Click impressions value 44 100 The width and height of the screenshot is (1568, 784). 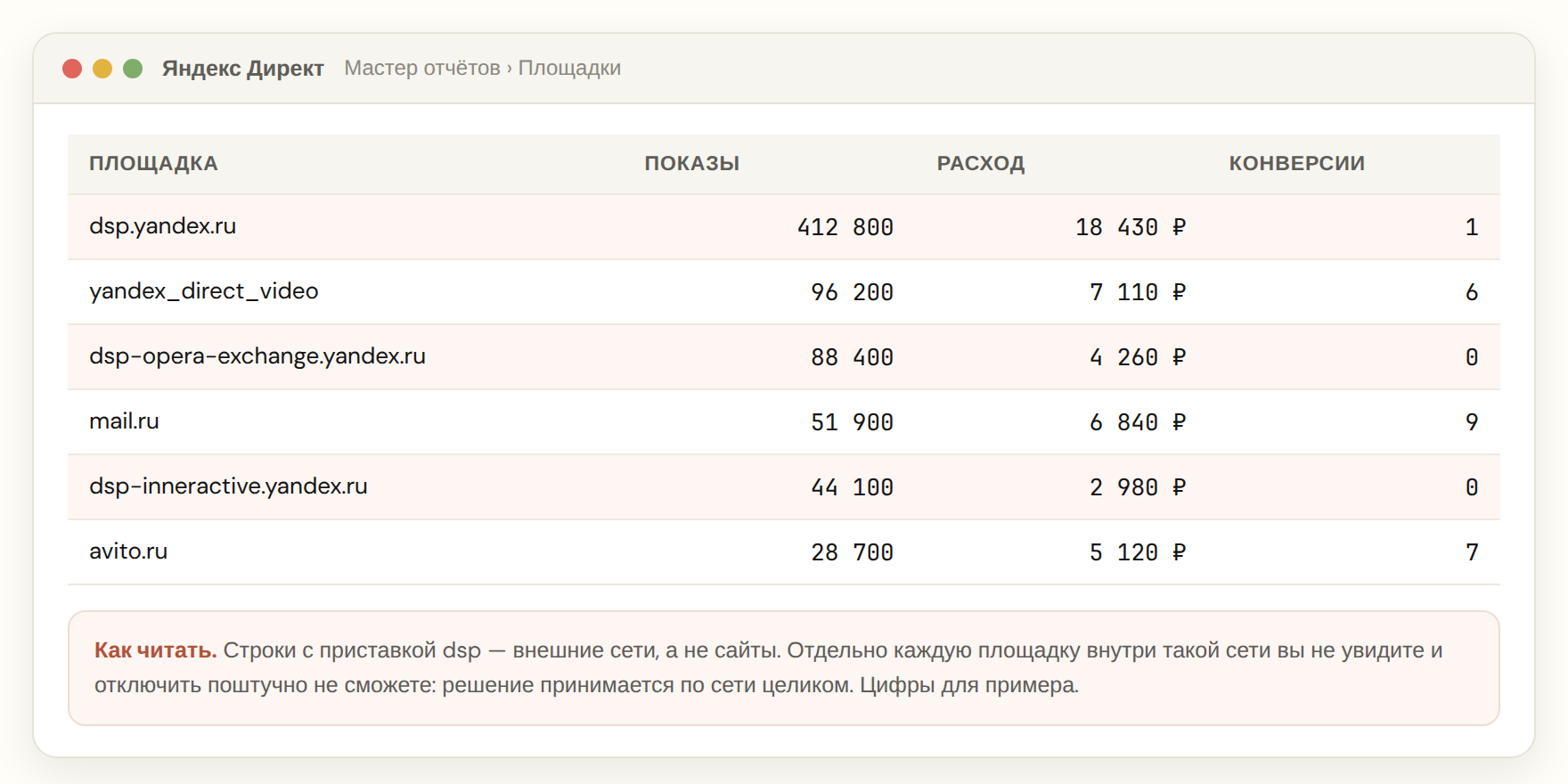[x=852, y=487]
